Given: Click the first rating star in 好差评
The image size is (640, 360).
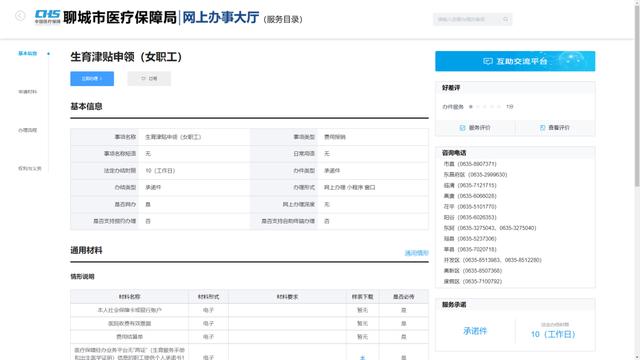Looking at the screenshot, I should [x=471, y=107].
